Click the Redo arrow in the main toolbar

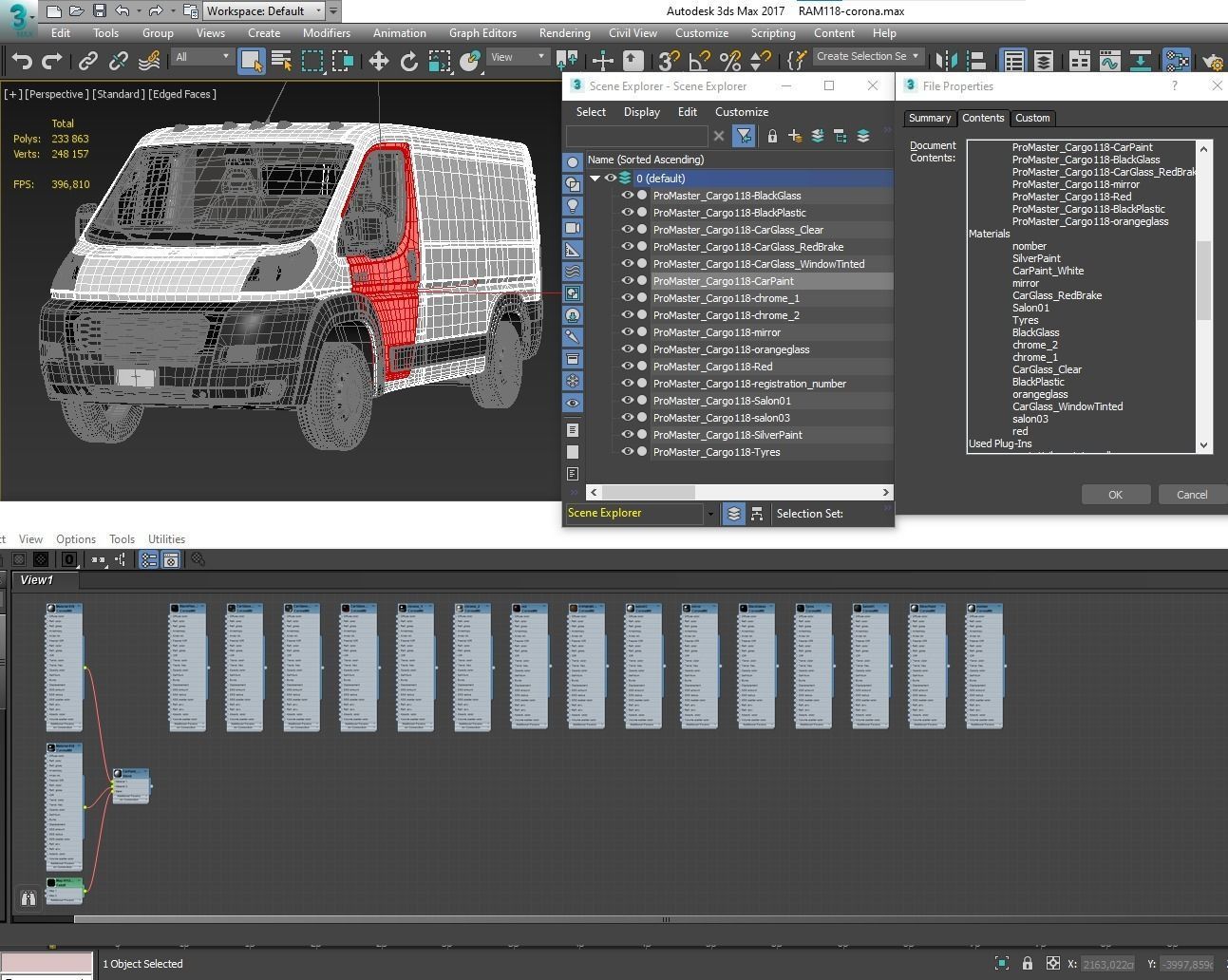click(53, 61)
